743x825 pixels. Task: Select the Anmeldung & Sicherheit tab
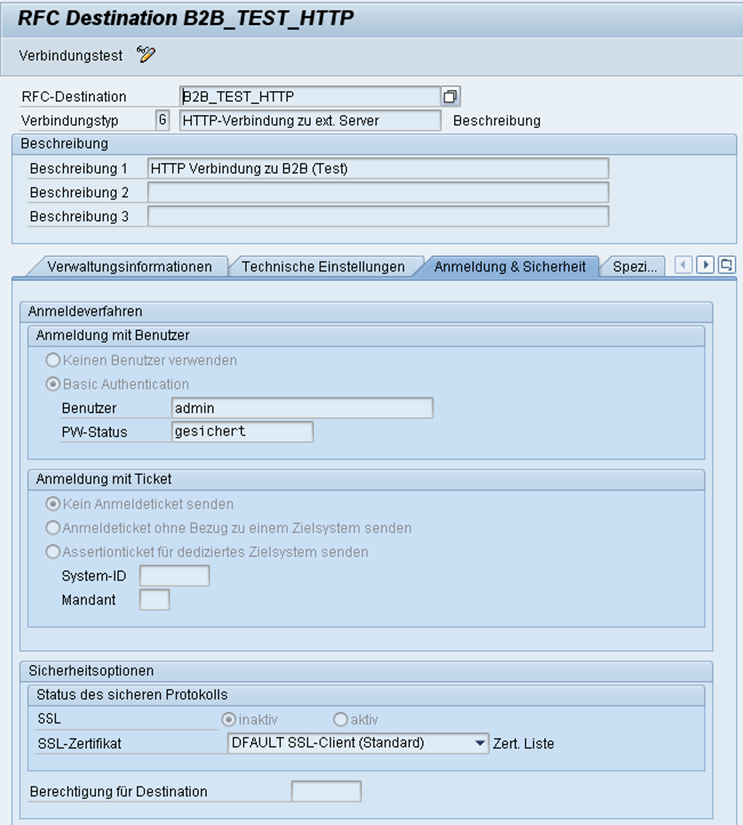509,267
